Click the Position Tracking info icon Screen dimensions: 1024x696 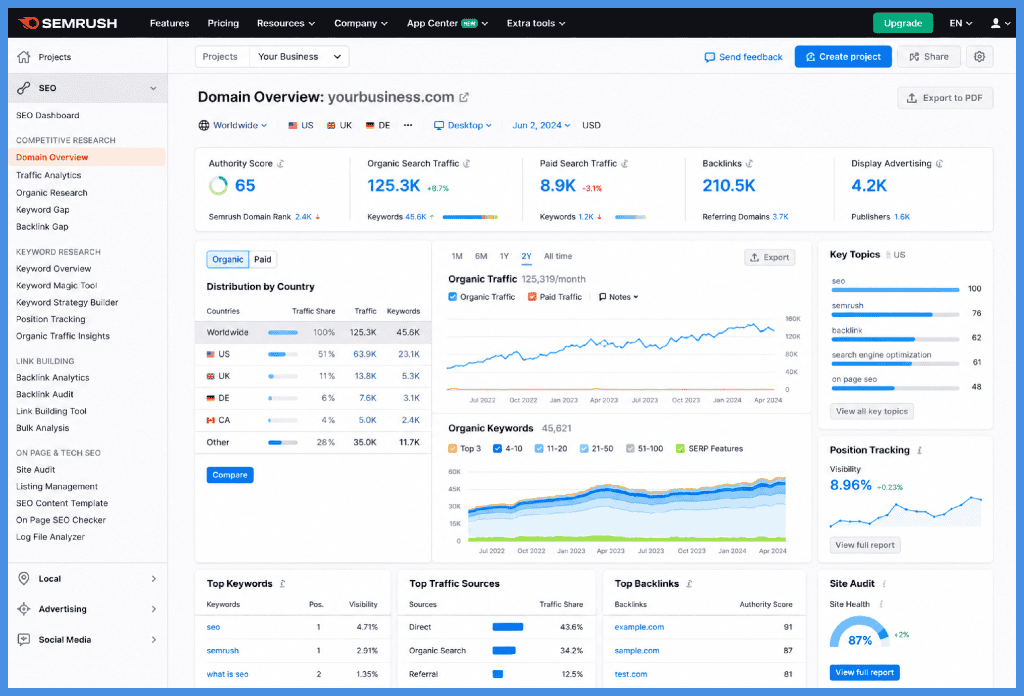pos(920,450)
